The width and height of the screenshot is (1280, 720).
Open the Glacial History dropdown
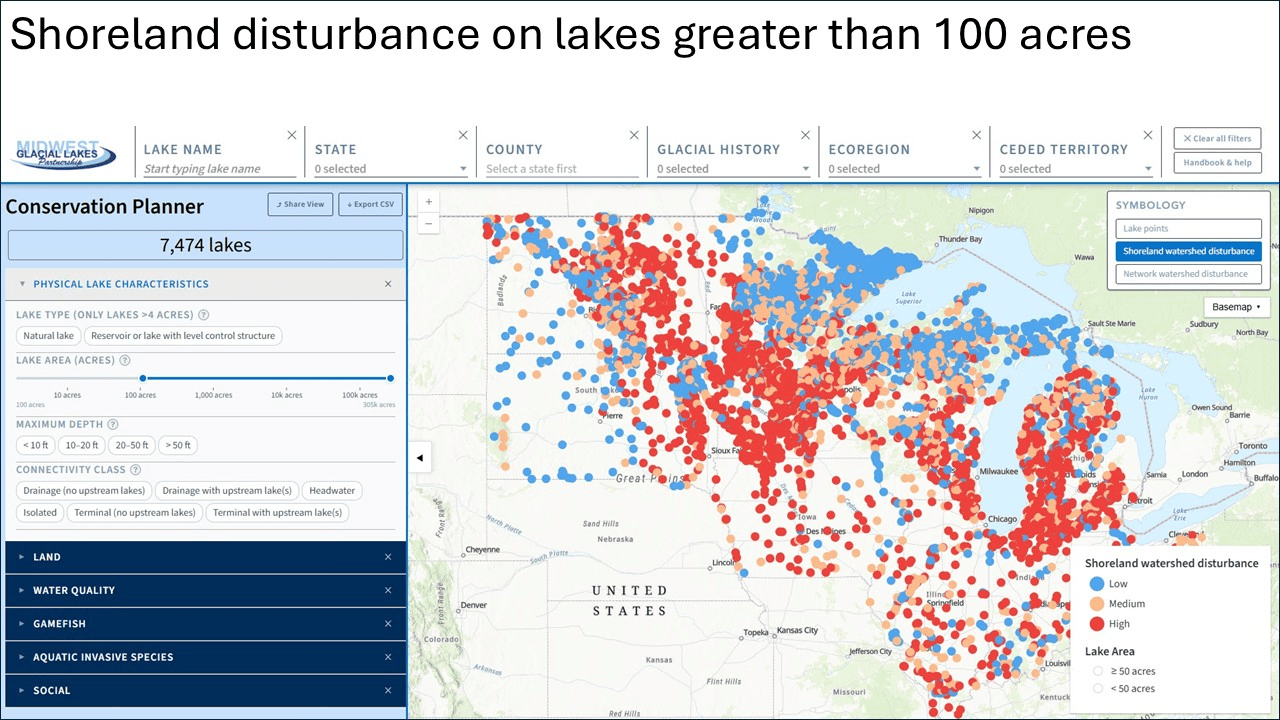(x=733, y=169)
